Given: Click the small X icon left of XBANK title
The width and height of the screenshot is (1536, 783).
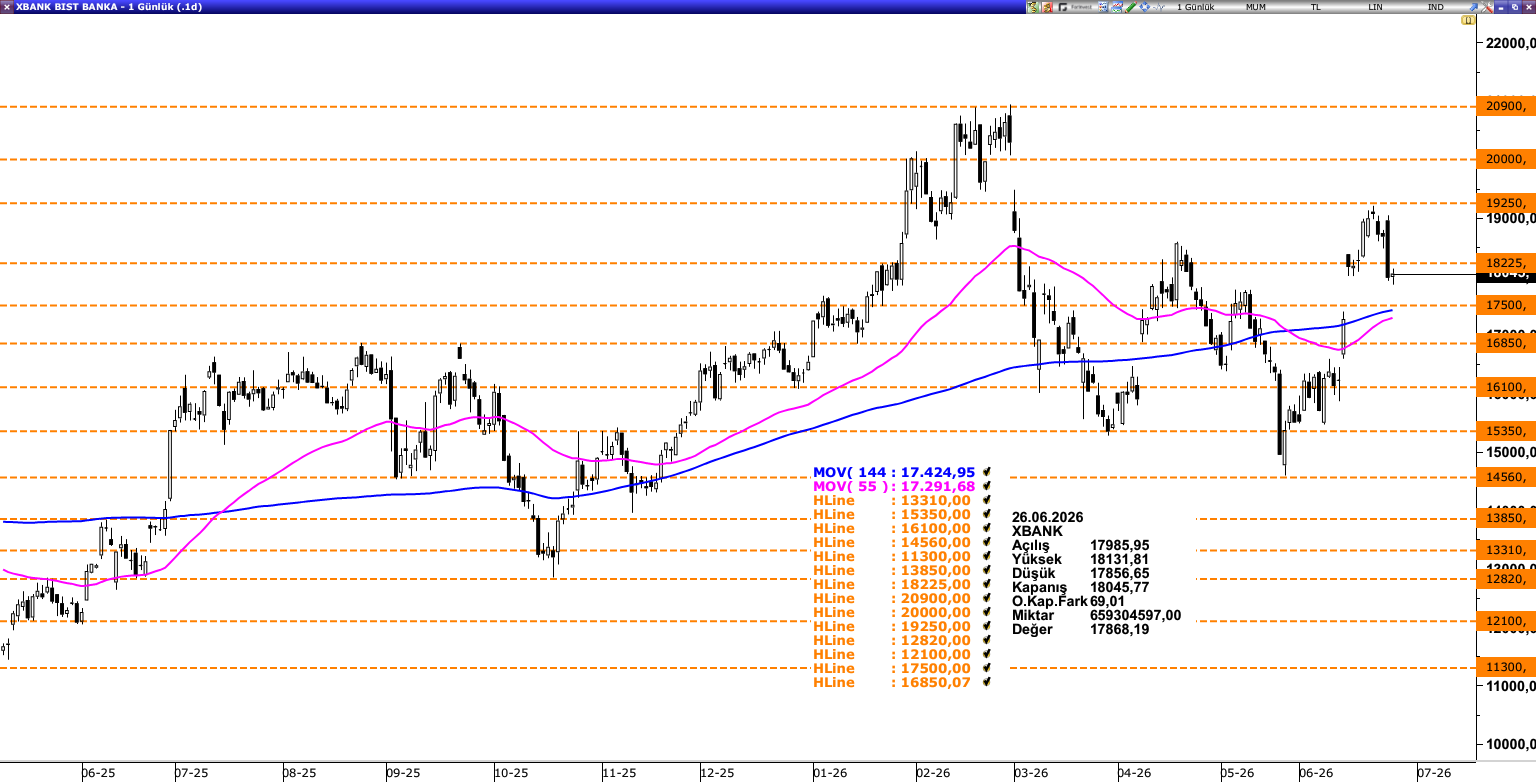Looking at the screenshot, I should tap(7, 7).
